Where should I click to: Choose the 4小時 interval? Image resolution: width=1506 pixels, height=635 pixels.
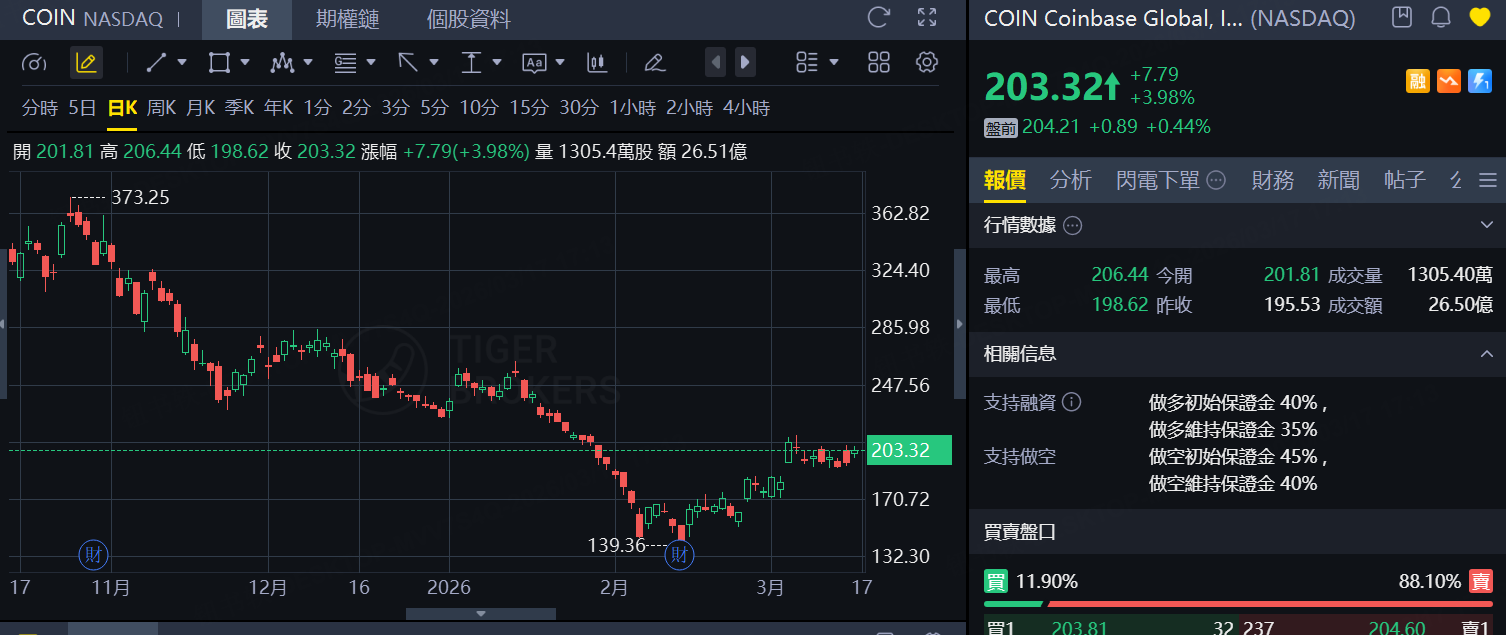tap(746, 107)
